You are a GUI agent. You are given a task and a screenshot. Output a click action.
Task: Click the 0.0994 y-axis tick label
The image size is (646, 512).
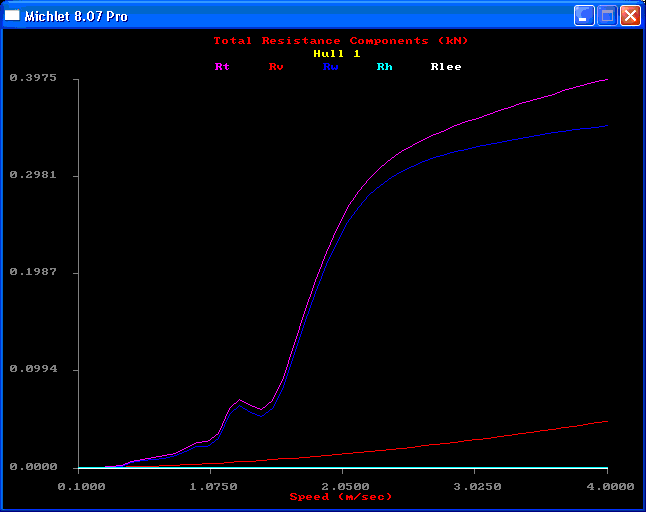(33, 370)
